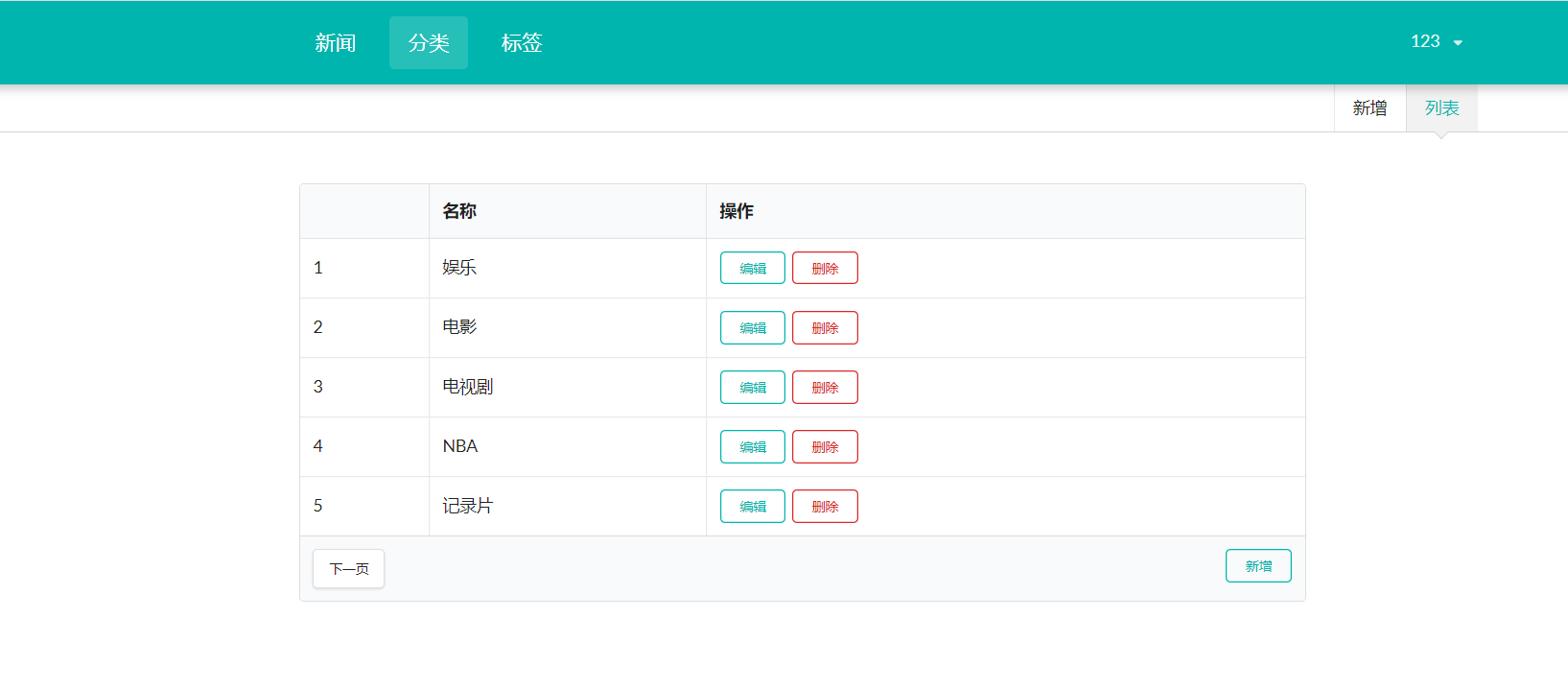This screenshot has width=1568, height=690.
Task: Click row number 5 cell
Action: tap(364, 506)
